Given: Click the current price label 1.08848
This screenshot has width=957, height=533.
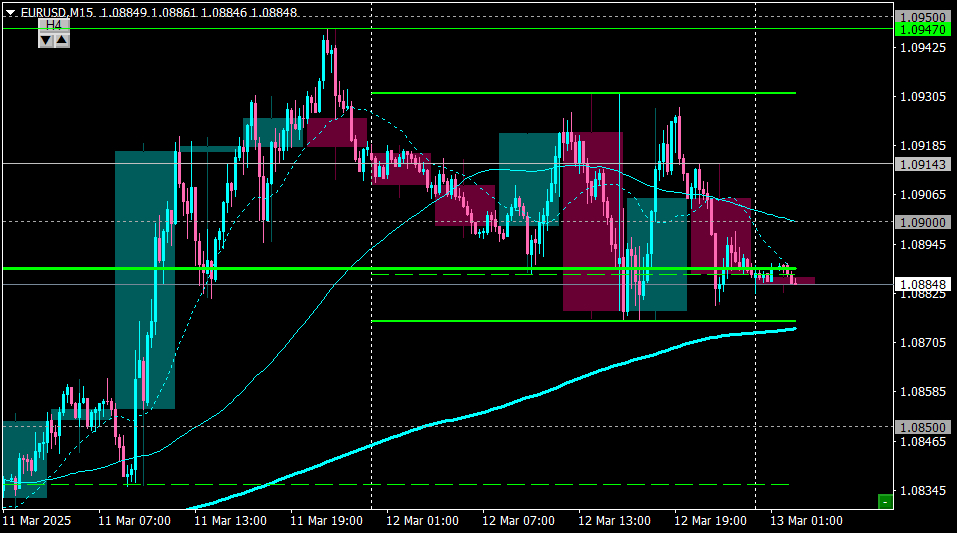Looking at the screenshot, I should click(923, 285).
